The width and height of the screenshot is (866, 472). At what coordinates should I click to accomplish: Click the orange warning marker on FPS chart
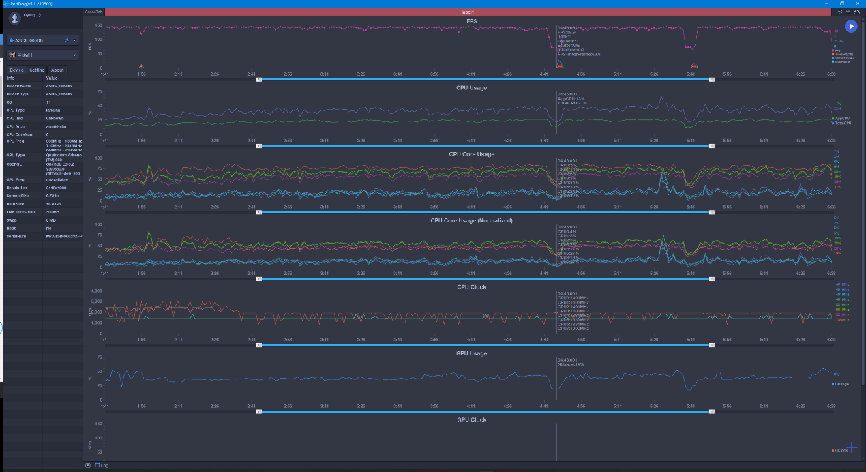coord(141,66)
